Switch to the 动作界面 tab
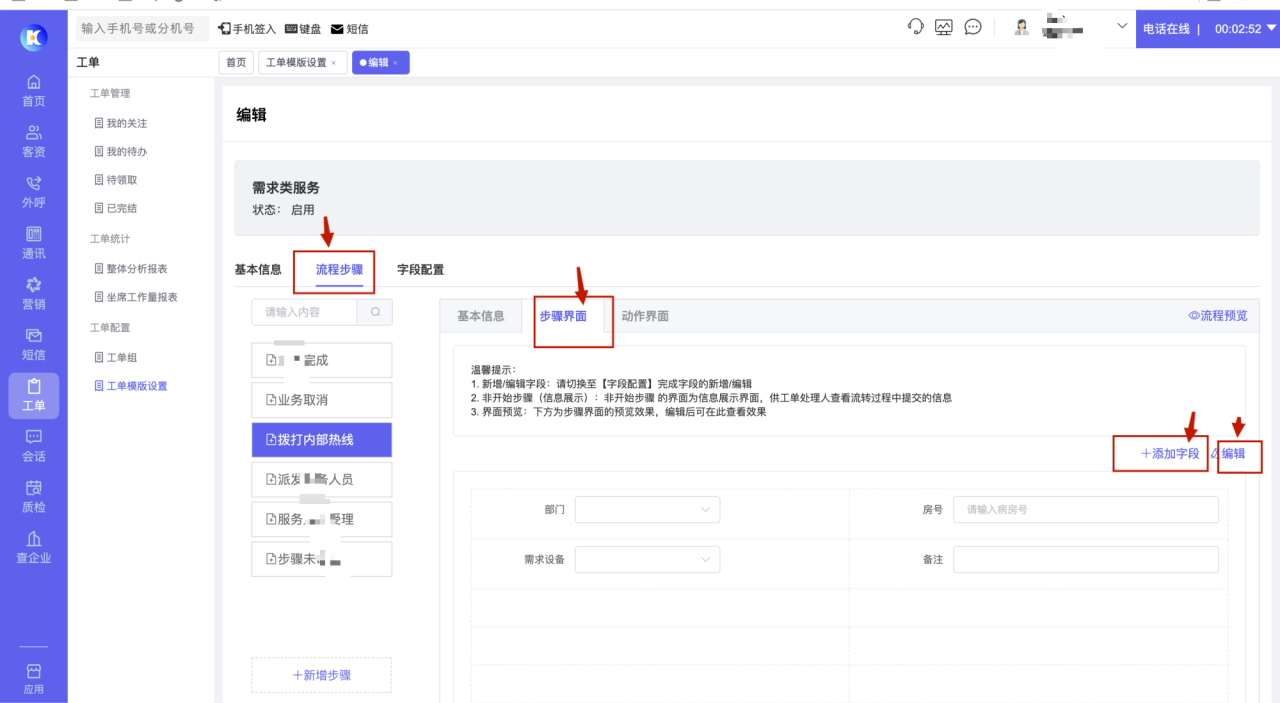The height and width of the screenshot is (703, 1280). (x=645, y=316)
